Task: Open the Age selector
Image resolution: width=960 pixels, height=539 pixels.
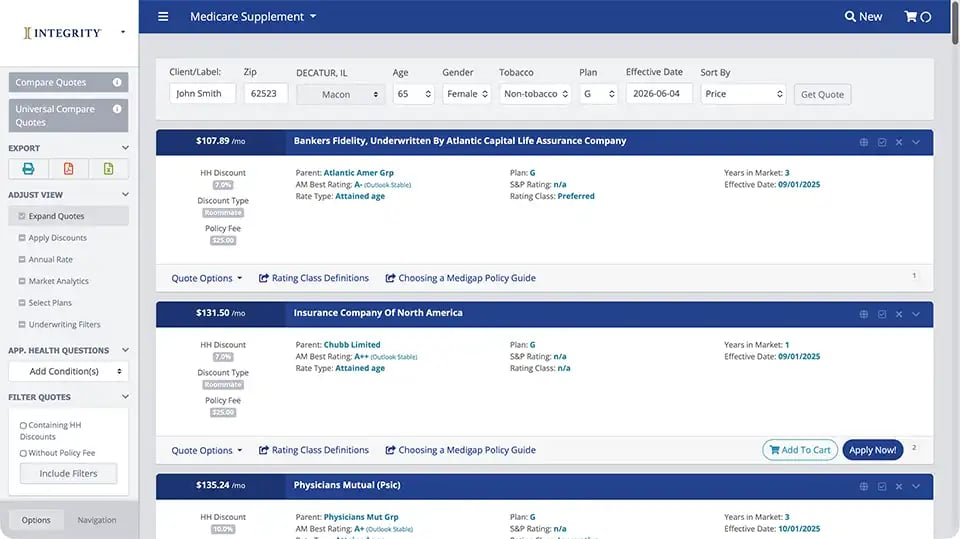Action: click(413, 94)
